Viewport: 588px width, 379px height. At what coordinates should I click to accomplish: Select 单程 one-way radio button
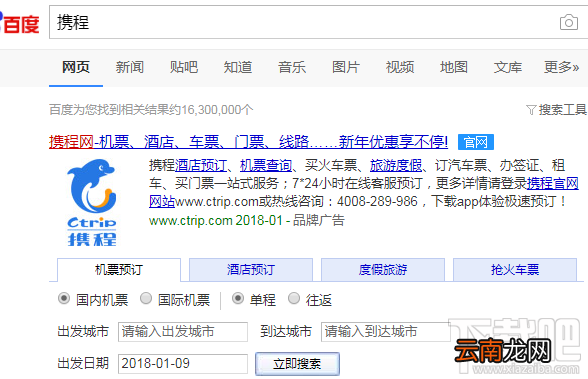pyautogui.click(x=238, y=299)
